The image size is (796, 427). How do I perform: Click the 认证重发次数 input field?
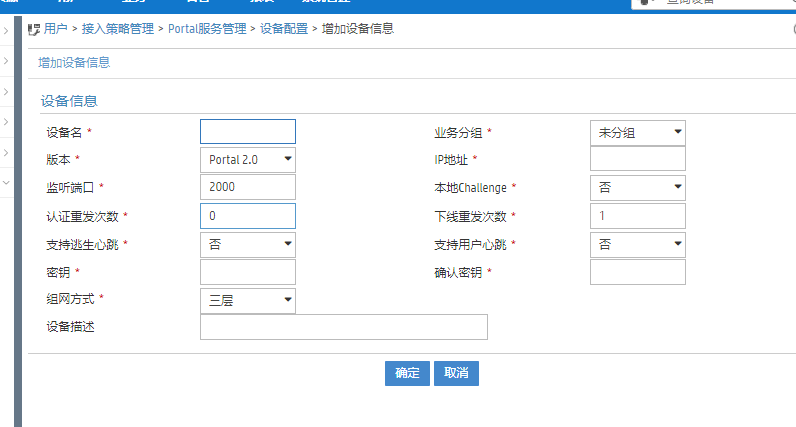point(248,216)
